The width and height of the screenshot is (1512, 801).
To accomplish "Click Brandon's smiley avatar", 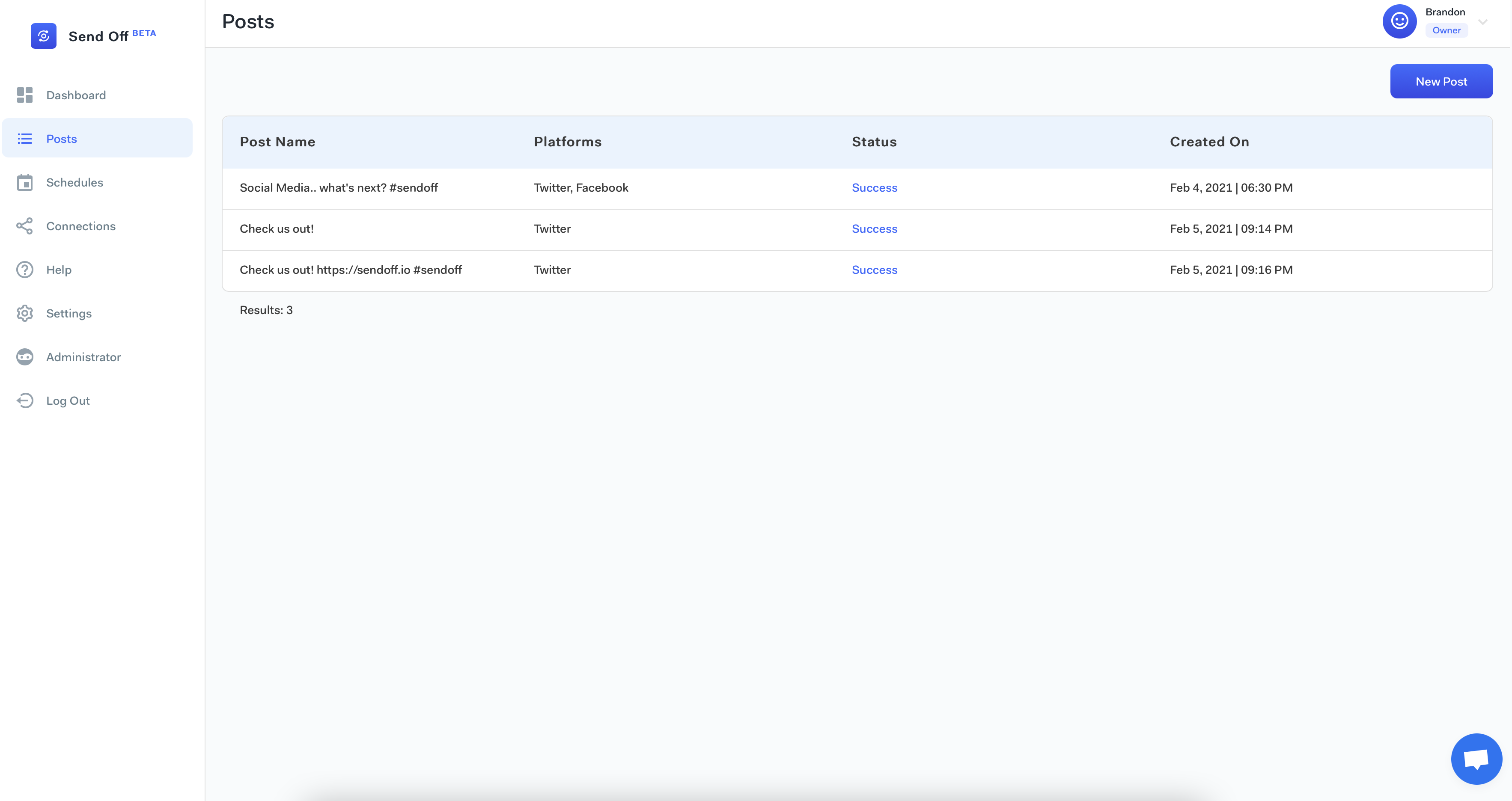I will coord(1399,21).
